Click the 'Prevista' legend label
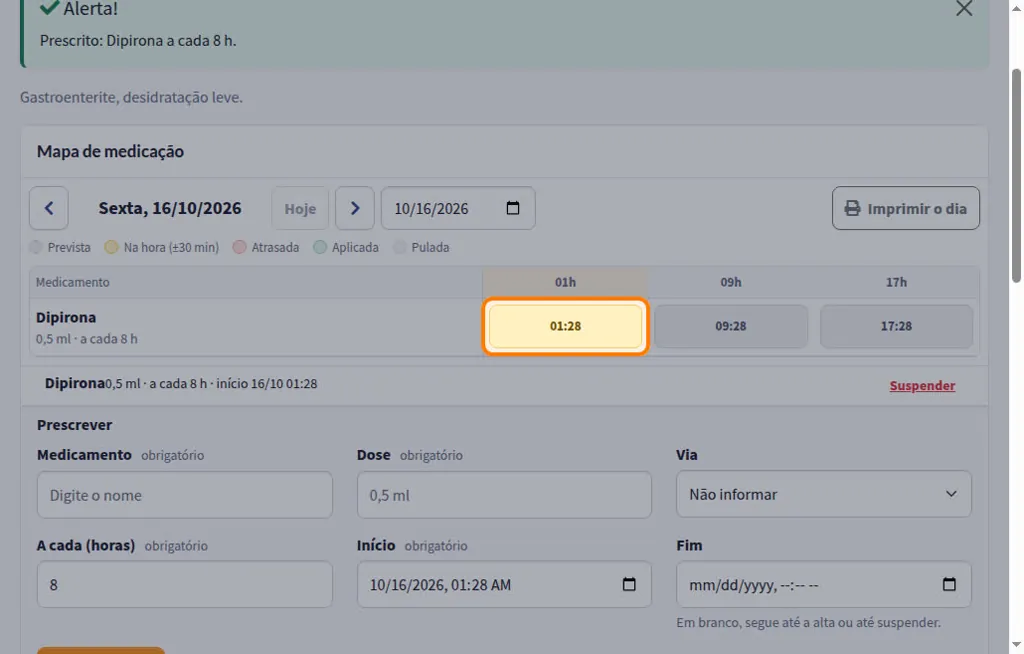The height and width of the screenshot is (654, 1024). 69,248
